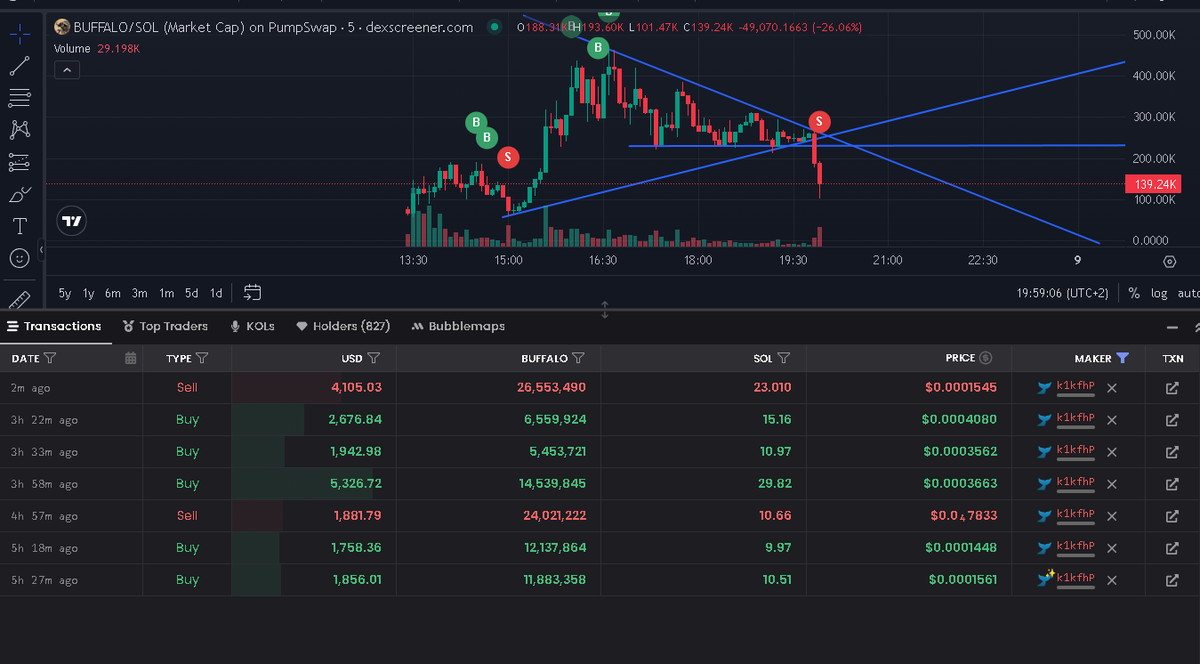Set chart range to 6m
Viewport: 1200px width, 664px height.
click(x=113, y=293)
